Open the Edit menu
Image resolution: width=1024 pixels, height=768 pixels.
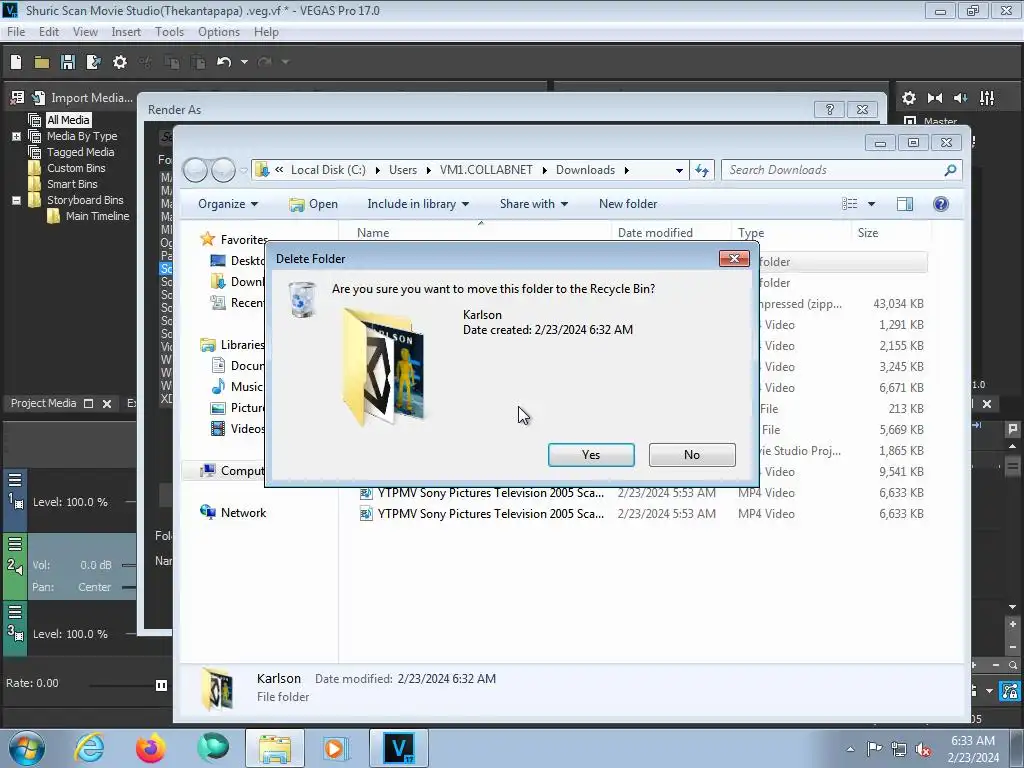[x=49, y=31]
